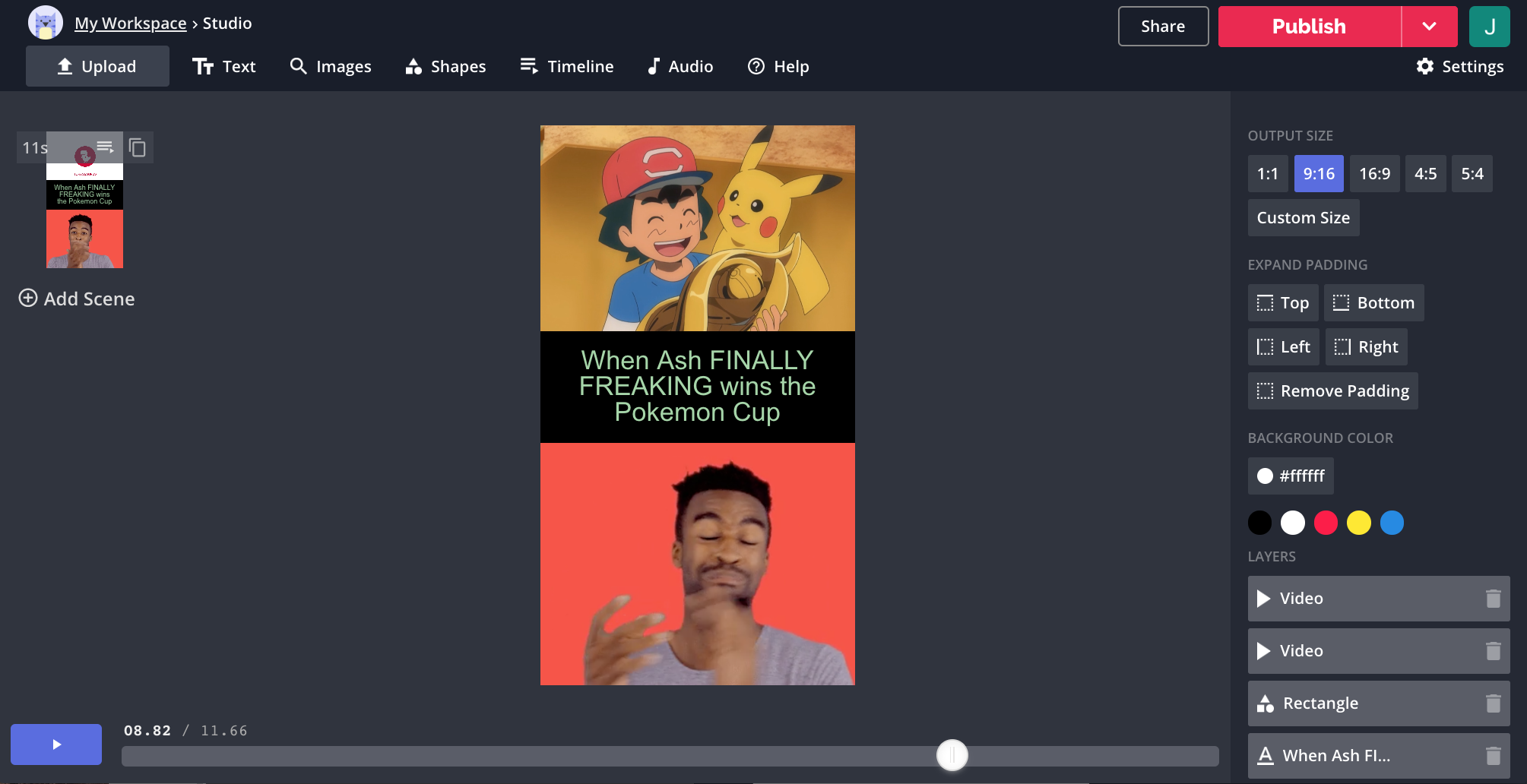Viewport: 1527px width, 784px height.
Task: Click the Share button
Action: click(x=1162, y=27)
